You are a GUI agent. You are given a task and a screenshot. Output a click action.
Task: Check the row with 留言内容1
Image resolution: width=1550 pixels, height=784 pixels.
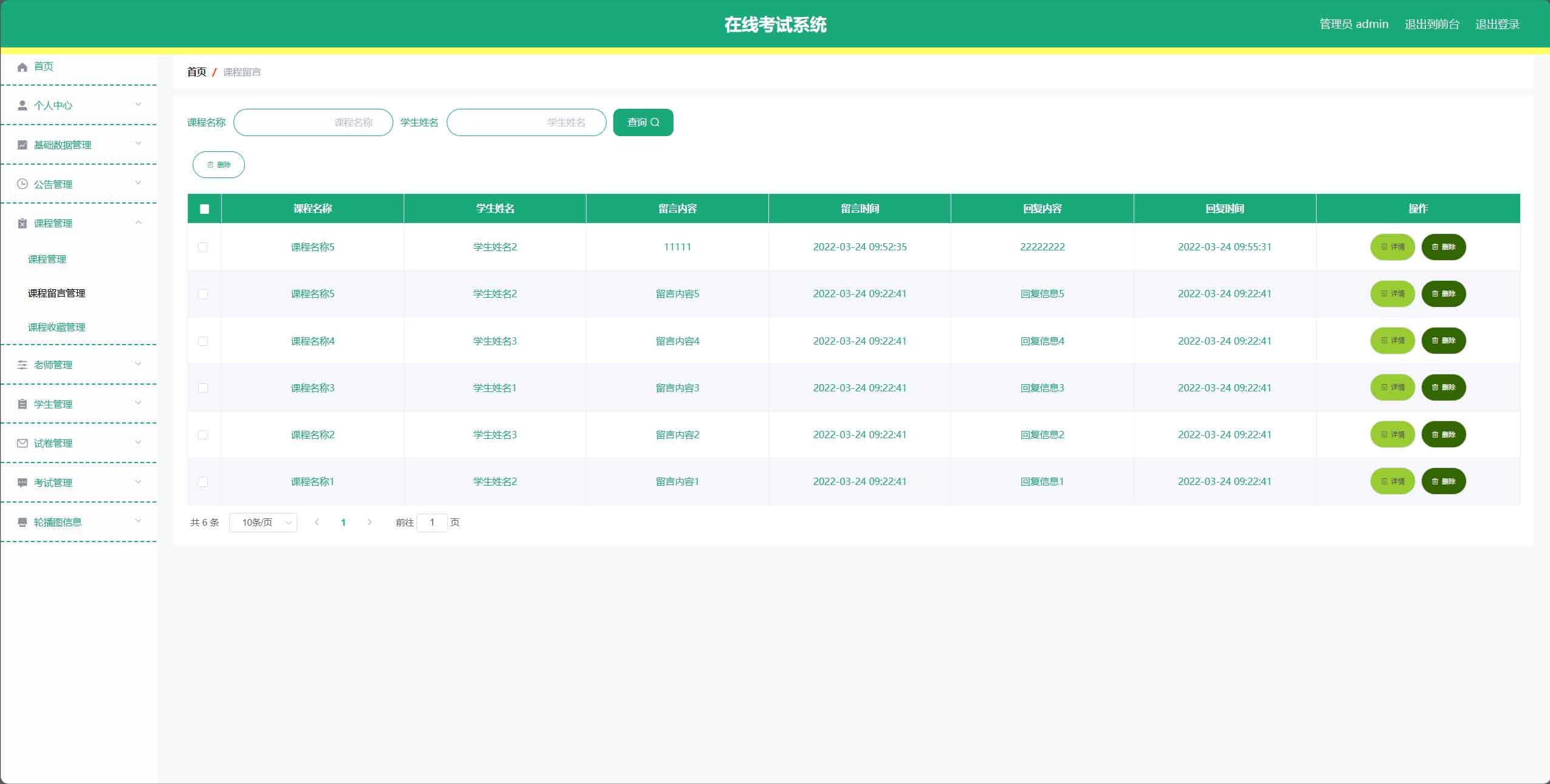203,482
